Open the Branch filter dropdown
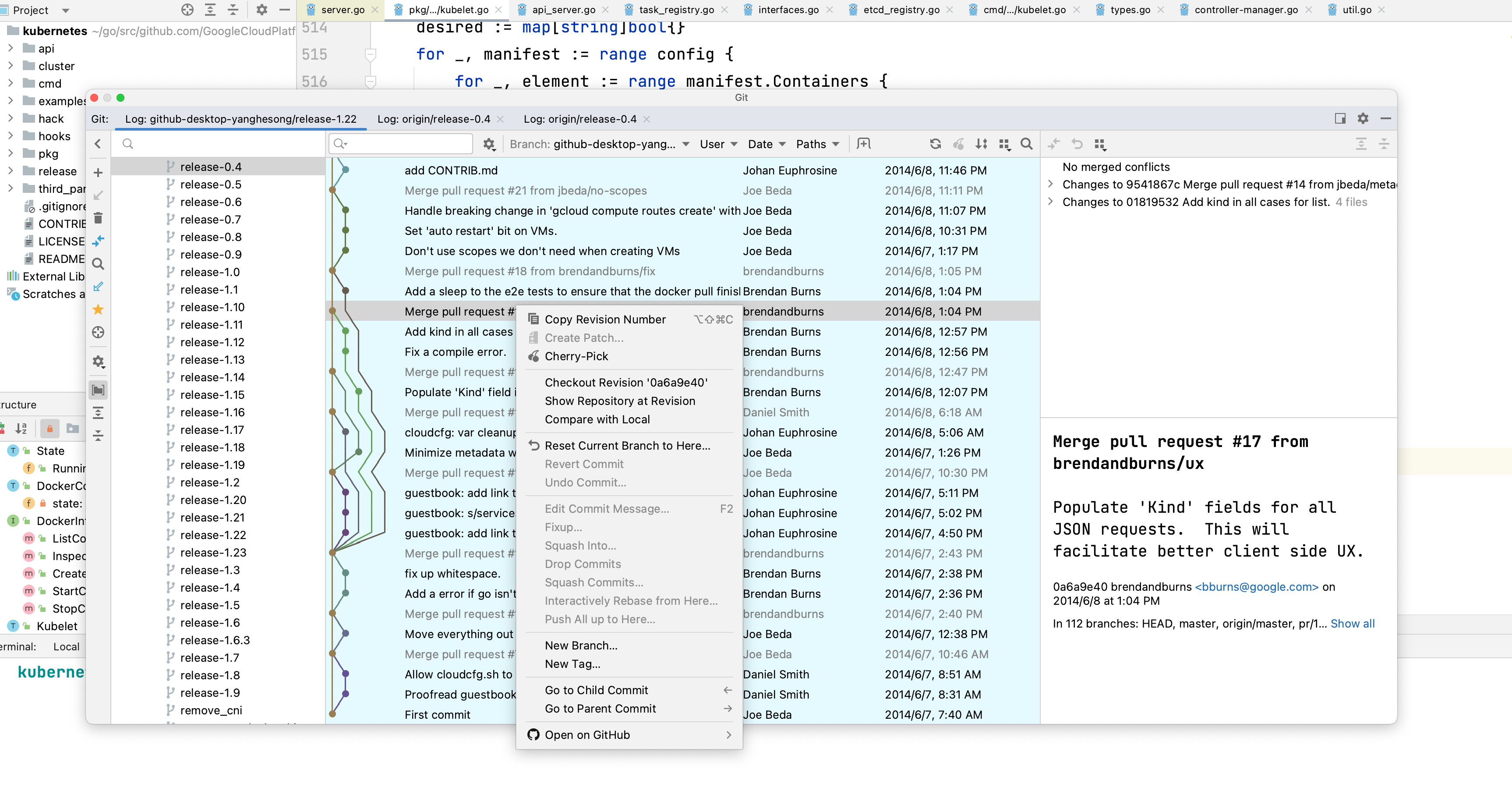Image resolution: width=1512 pixels, height=809 pixels. tap(599, 145)
